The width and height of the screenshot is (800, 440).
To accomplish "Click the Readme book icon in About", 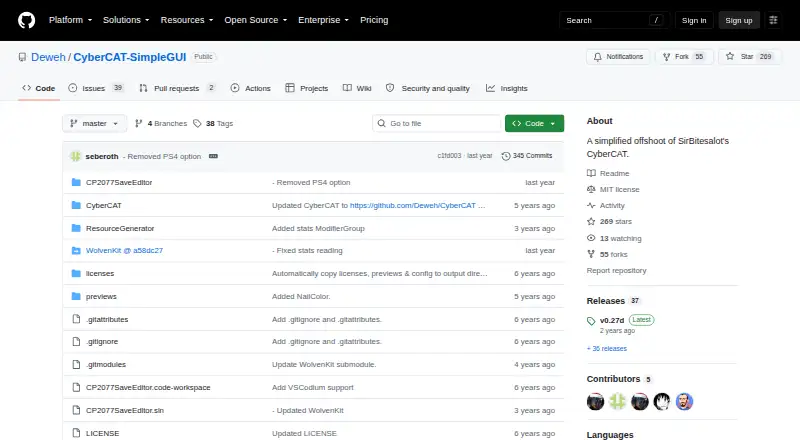I will 591,173.
